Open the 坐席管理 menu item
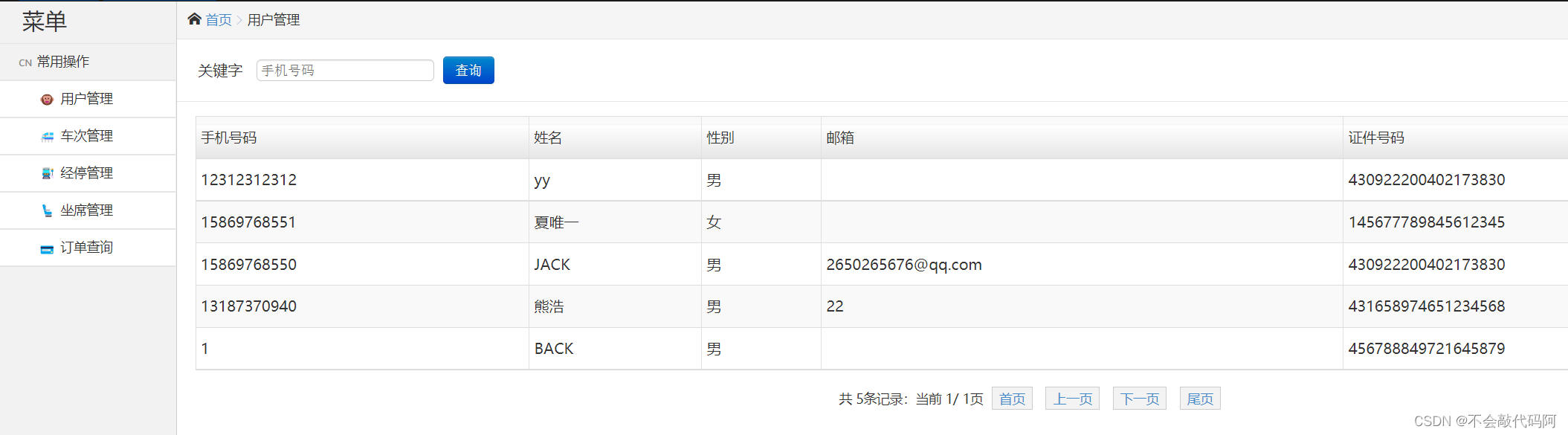The height and width of the screenshot is (435, 1568). pos(88,210)
